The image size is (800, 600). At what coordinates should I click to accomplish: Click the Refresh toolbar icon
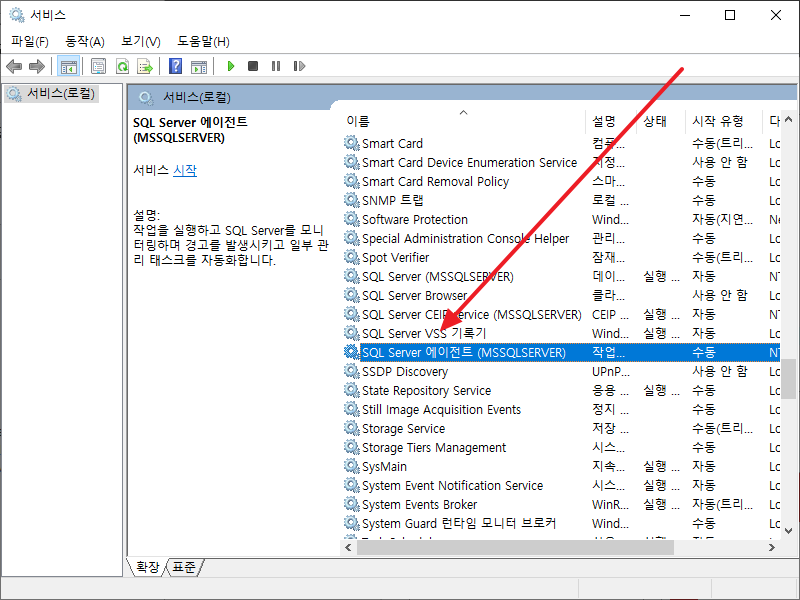pyautogui.click(x=122, y=66)
